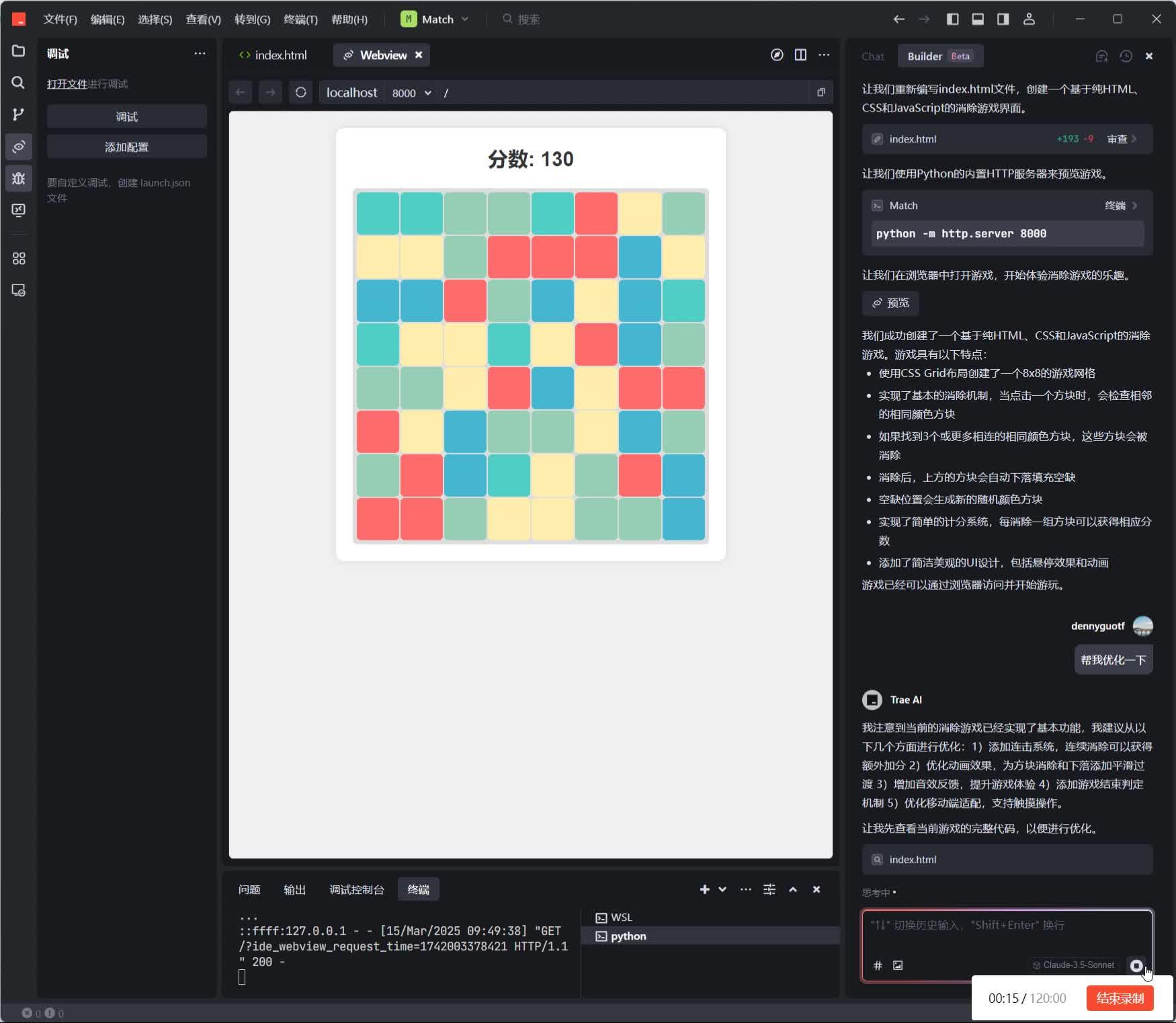This screenshot has width=1176, height=1023.
Task: Toggle the split editor layout
Action: (x=800, y=55)
